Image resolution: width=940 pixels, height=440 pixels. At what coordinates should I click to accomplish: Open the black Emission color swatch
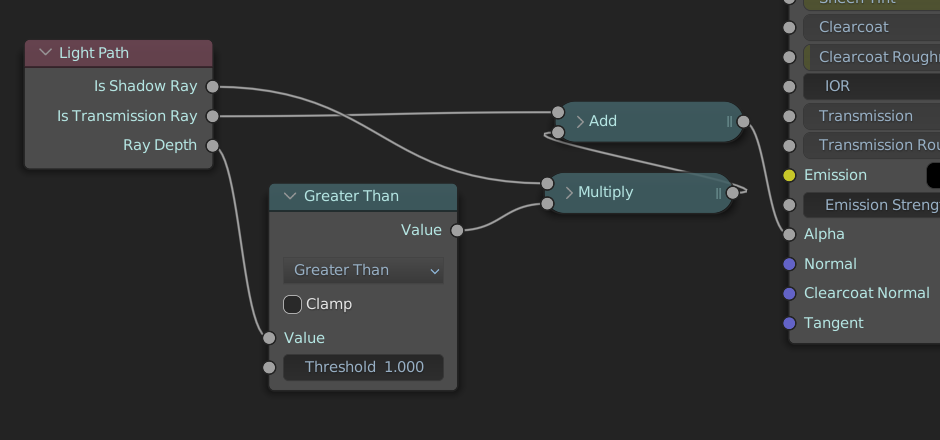(x=933, y=175)
